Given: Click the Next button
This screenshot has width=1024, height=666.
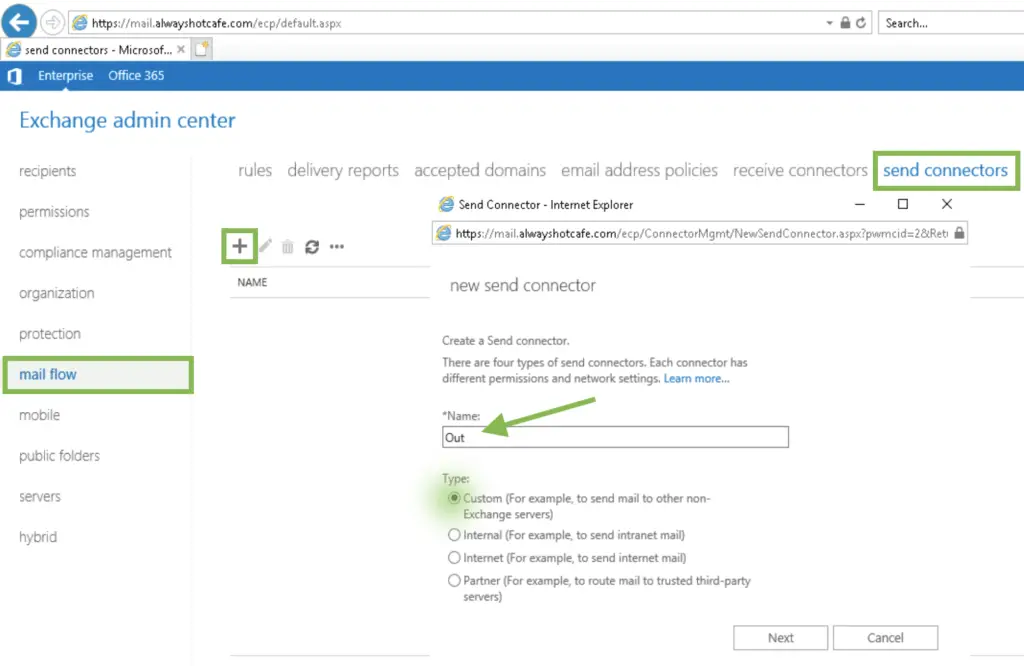Looking at the screenshot, I should click(x=780, y=638).
